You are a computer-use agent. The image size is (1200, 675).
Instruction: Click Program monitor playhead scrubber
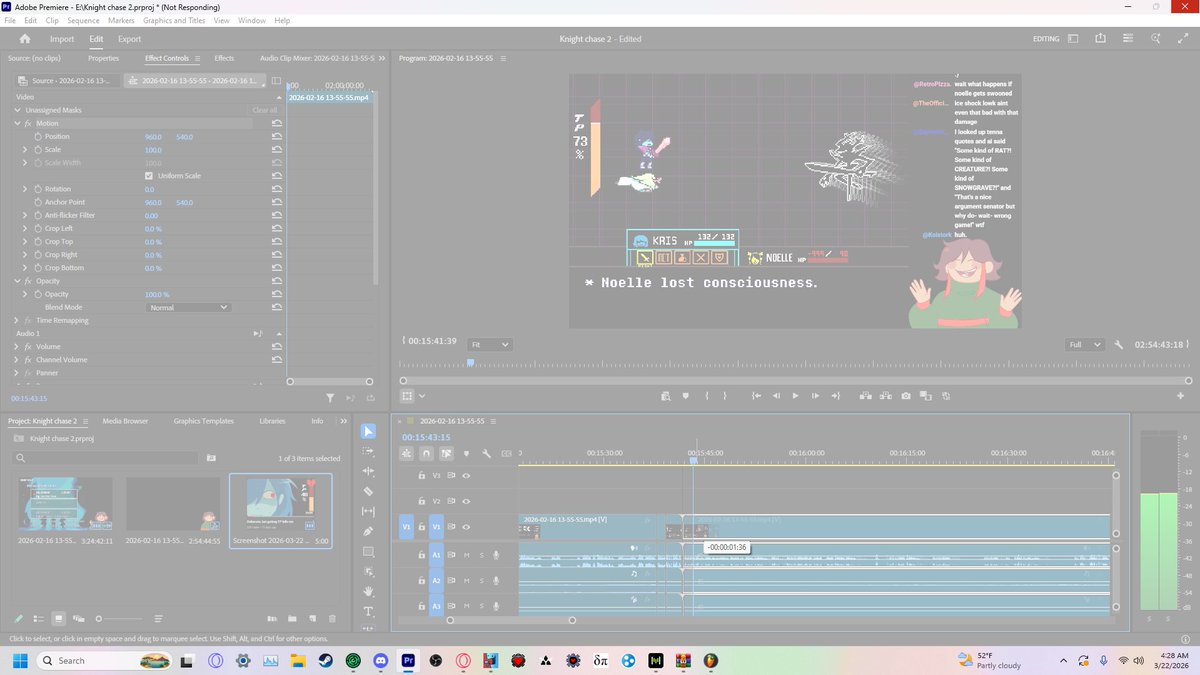point(470,363)
